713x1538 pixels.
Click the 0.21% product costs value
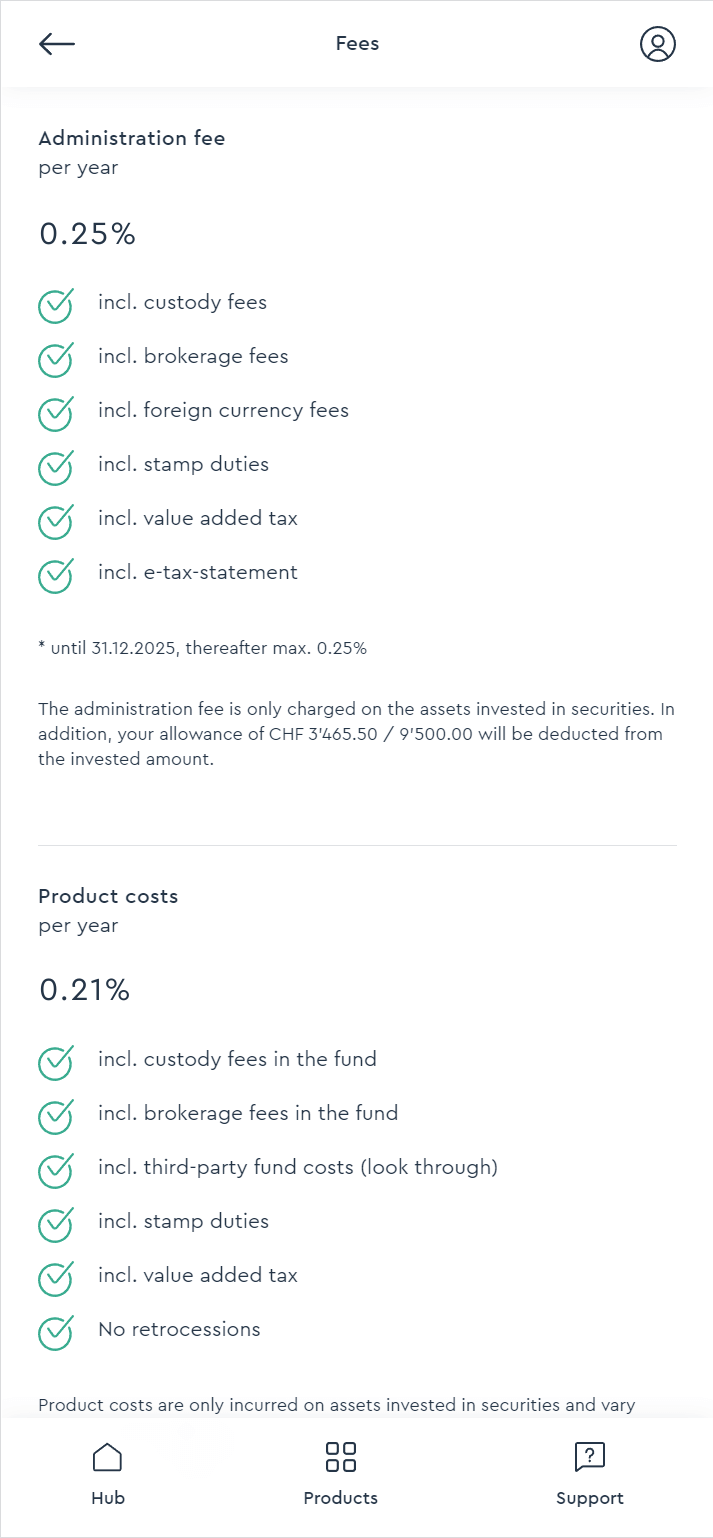coord(85,991)
